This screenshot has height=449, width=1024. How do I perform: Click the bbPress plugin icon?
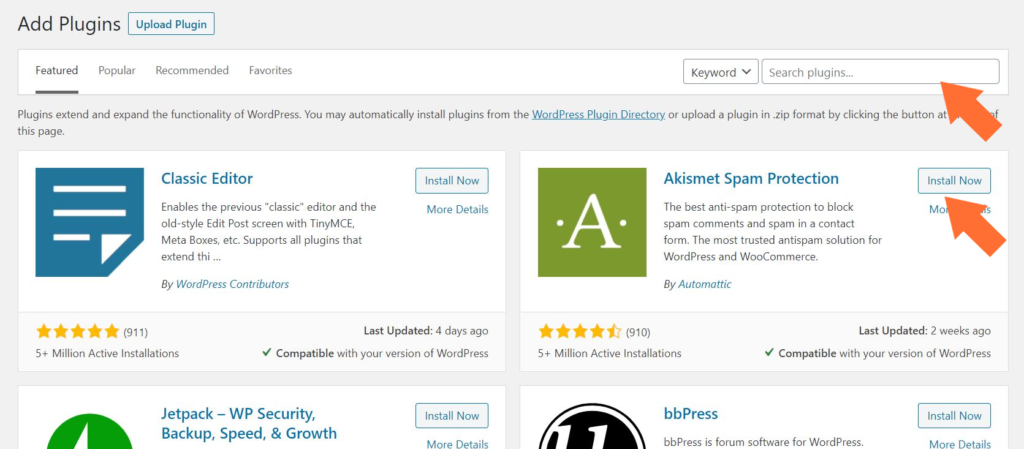pos(592,426)
